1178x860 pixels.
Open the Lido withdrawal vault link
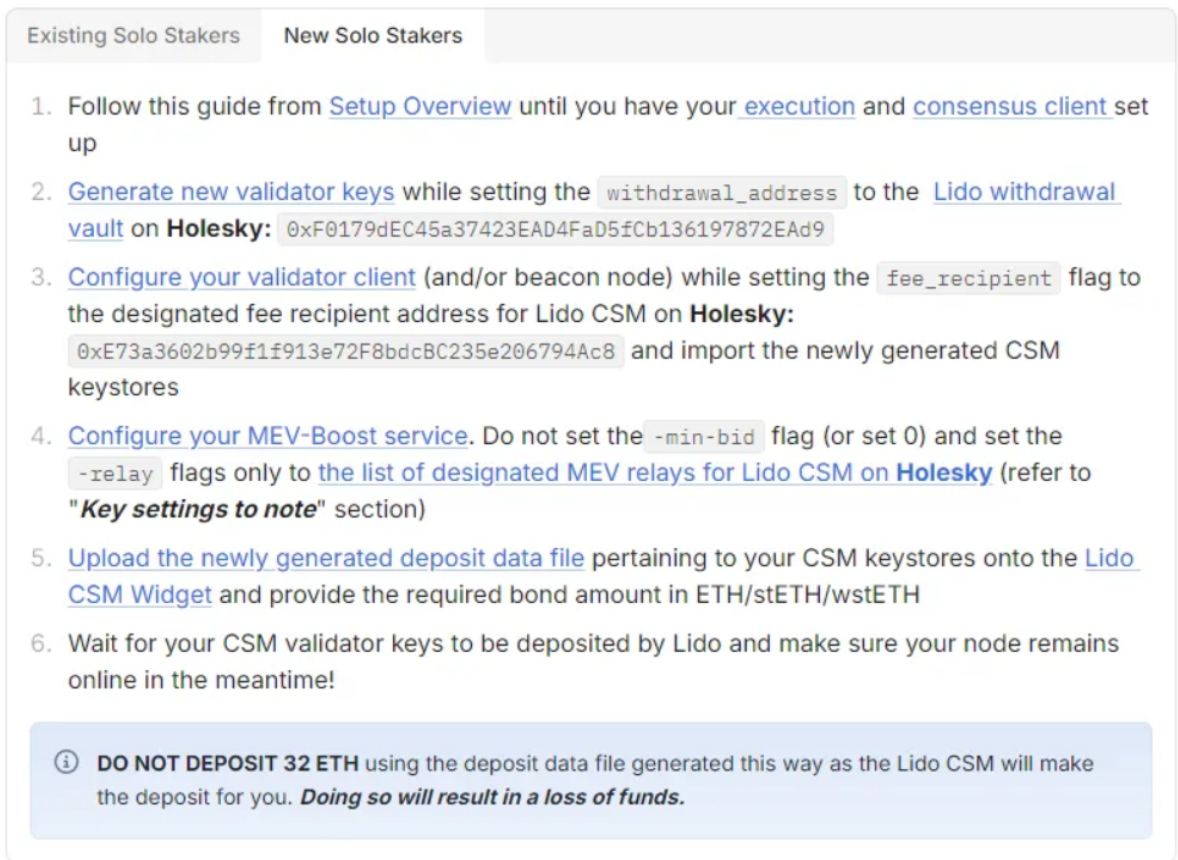click(1025, 192)
